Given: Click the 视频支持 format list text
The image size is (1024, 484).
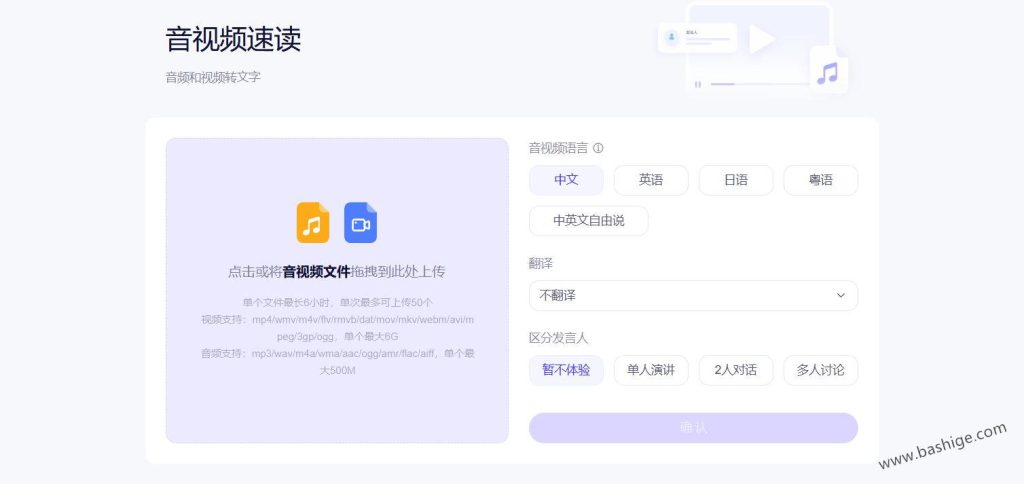Looking at the screenshot, I should pyautogui.click(x=338, y=328).
